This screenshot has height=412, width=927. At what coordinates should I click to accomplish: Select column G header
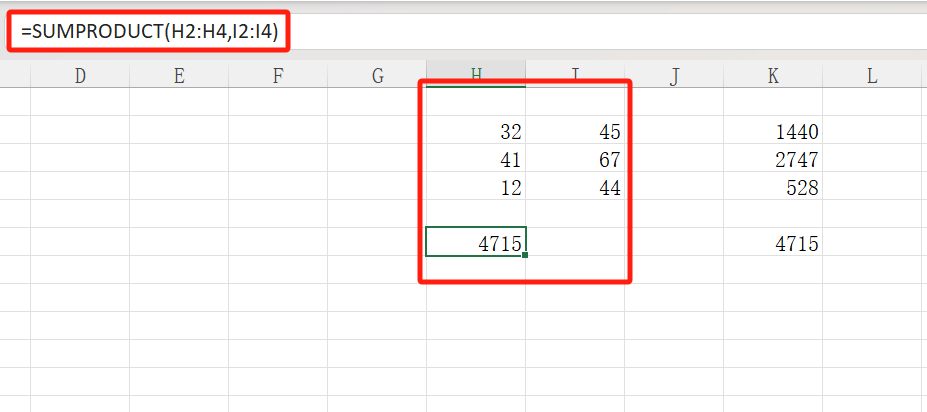tap(377, 75)
